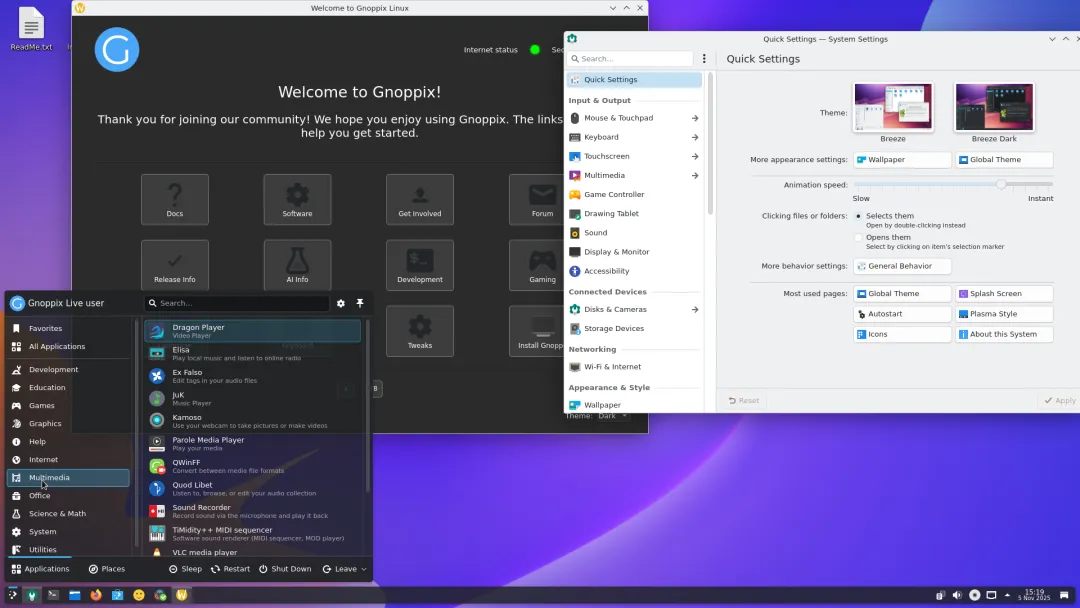Viewport: 1080px width, 608px height.
Task: Open QWinFF media converter
Action: [252, 466]
